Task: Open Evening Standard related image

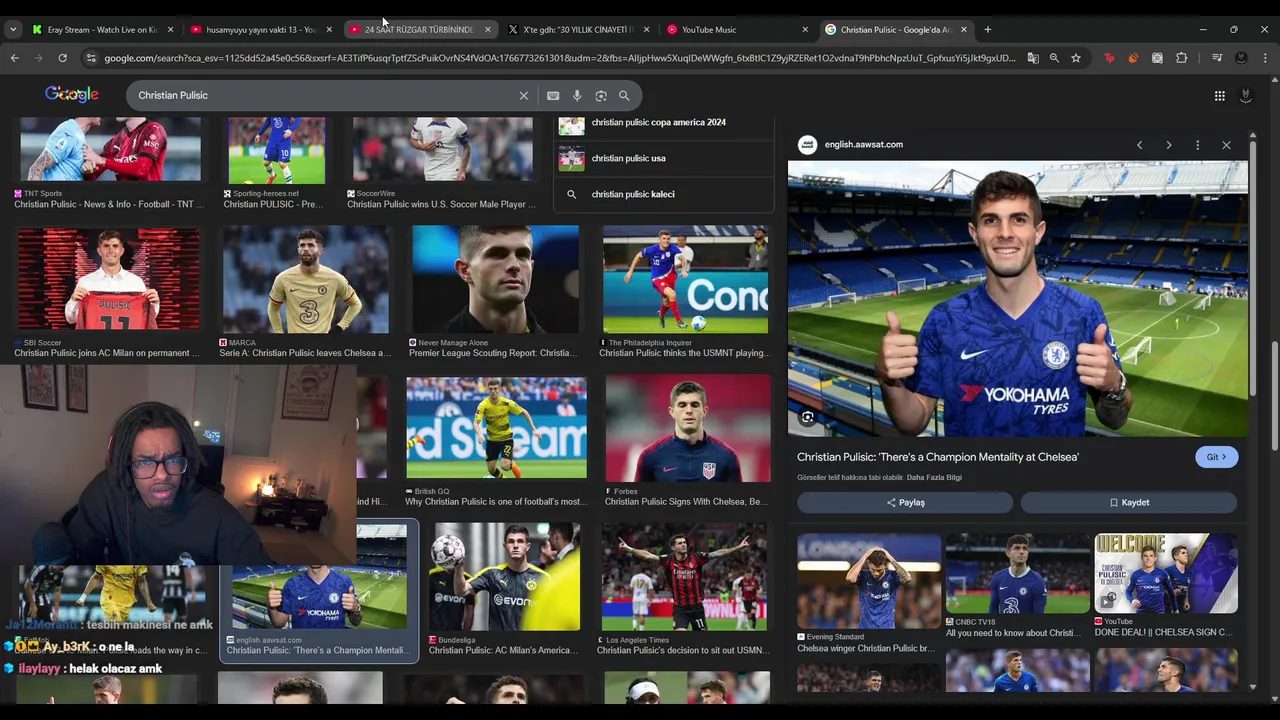Action: click(x=869, y=580)
